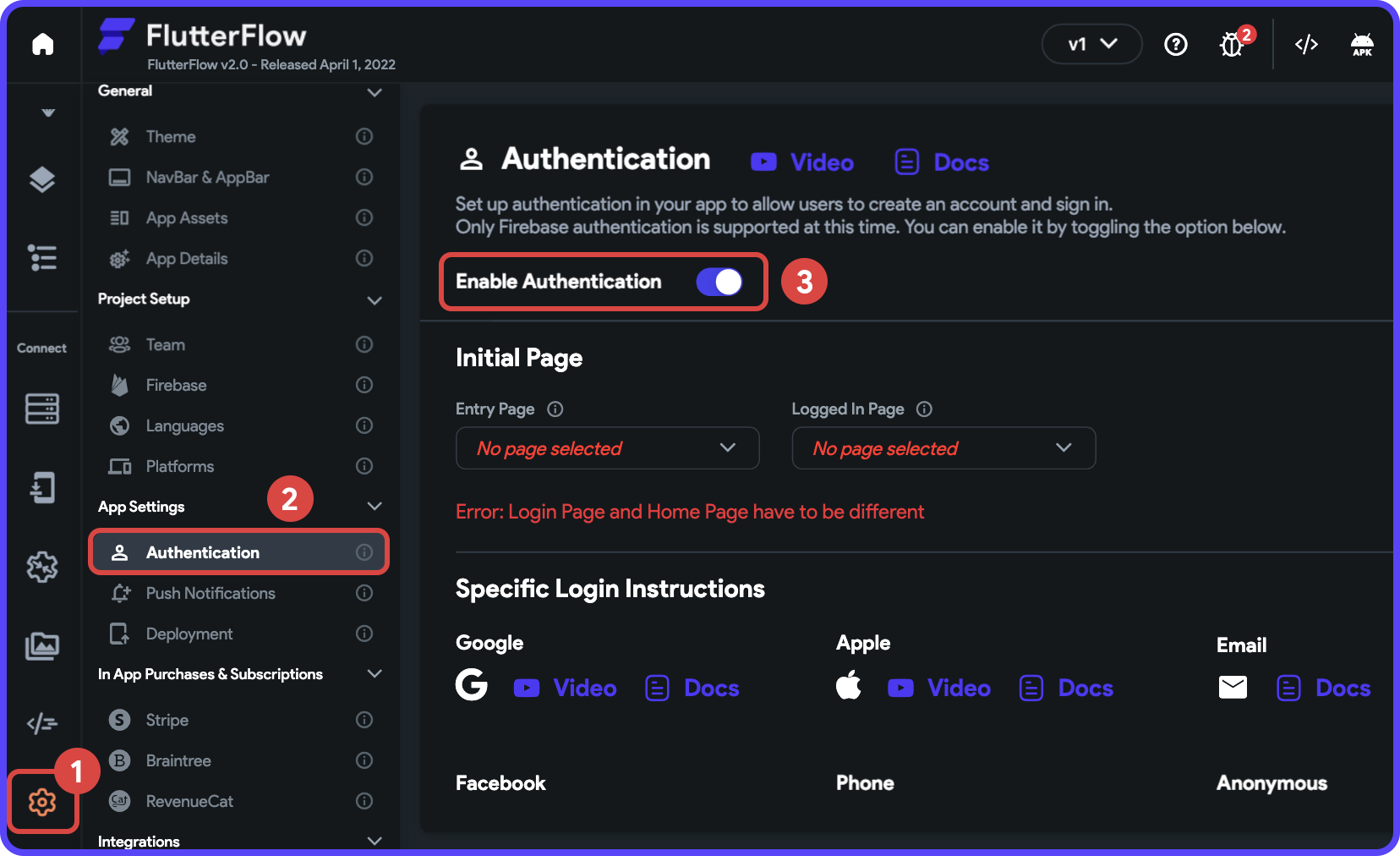This screenshot has width=1400, height=856.
Task: Open the widget tree list icon in sidebar
Action: tap(43, 258)
